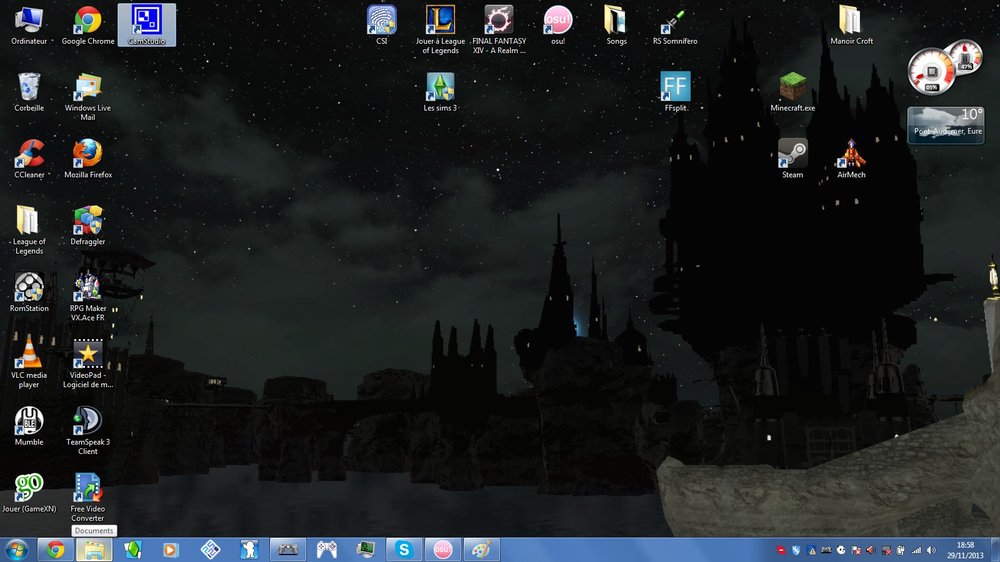
Task: Click the game controller taskbar icon
Action: point(327,550)
